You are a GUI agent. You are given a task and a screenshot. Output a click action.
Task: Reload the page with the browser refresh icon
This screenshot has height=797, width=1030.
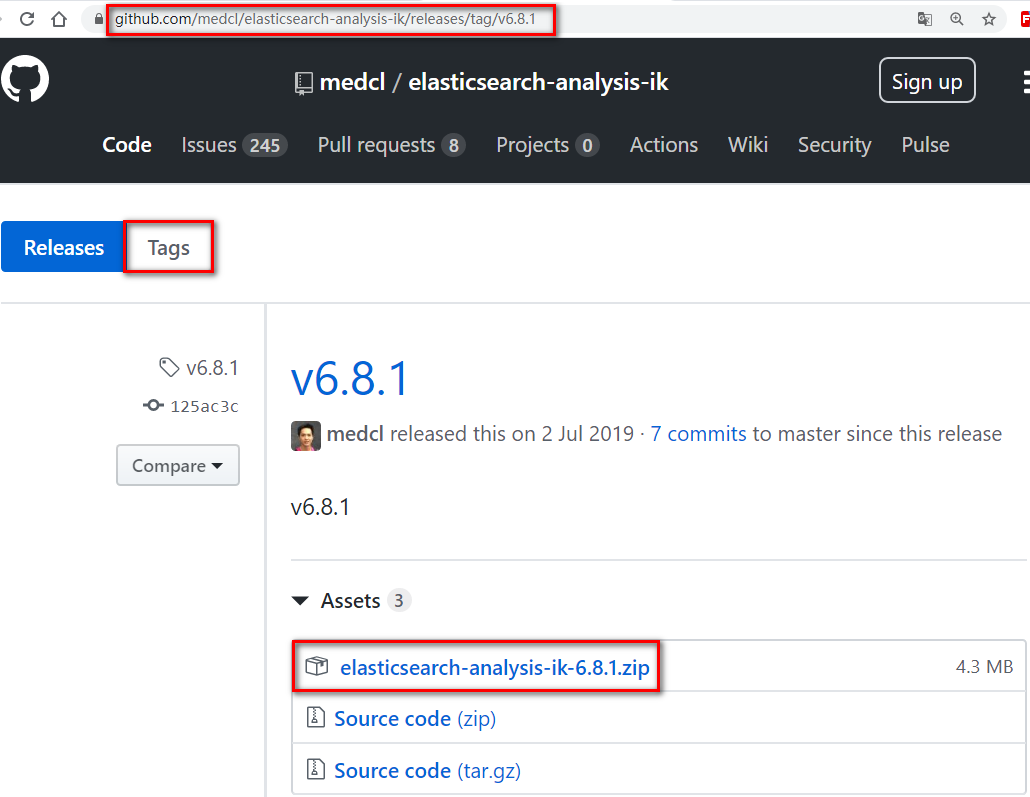click(27, 19)
